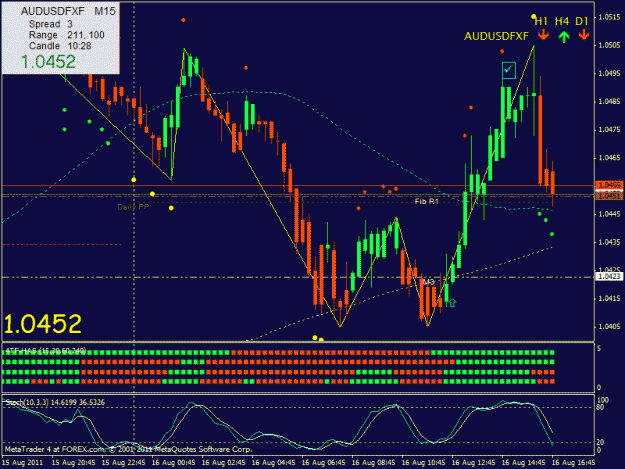This screenshot has width=625, height=469.
Task: Click the small cyan up arrow near M3
Action: point(452,303)
